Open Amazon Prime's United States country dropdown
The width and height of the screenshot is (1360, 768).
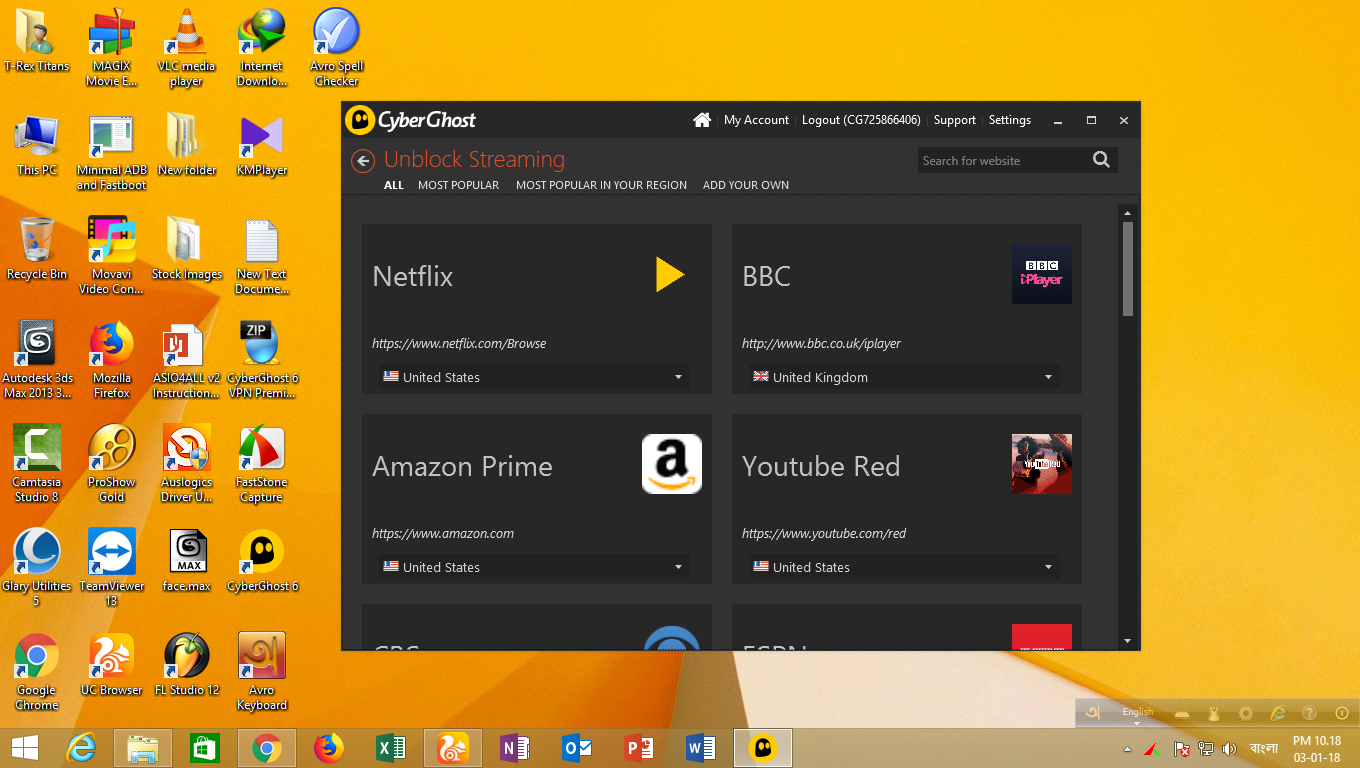(534, 567)
